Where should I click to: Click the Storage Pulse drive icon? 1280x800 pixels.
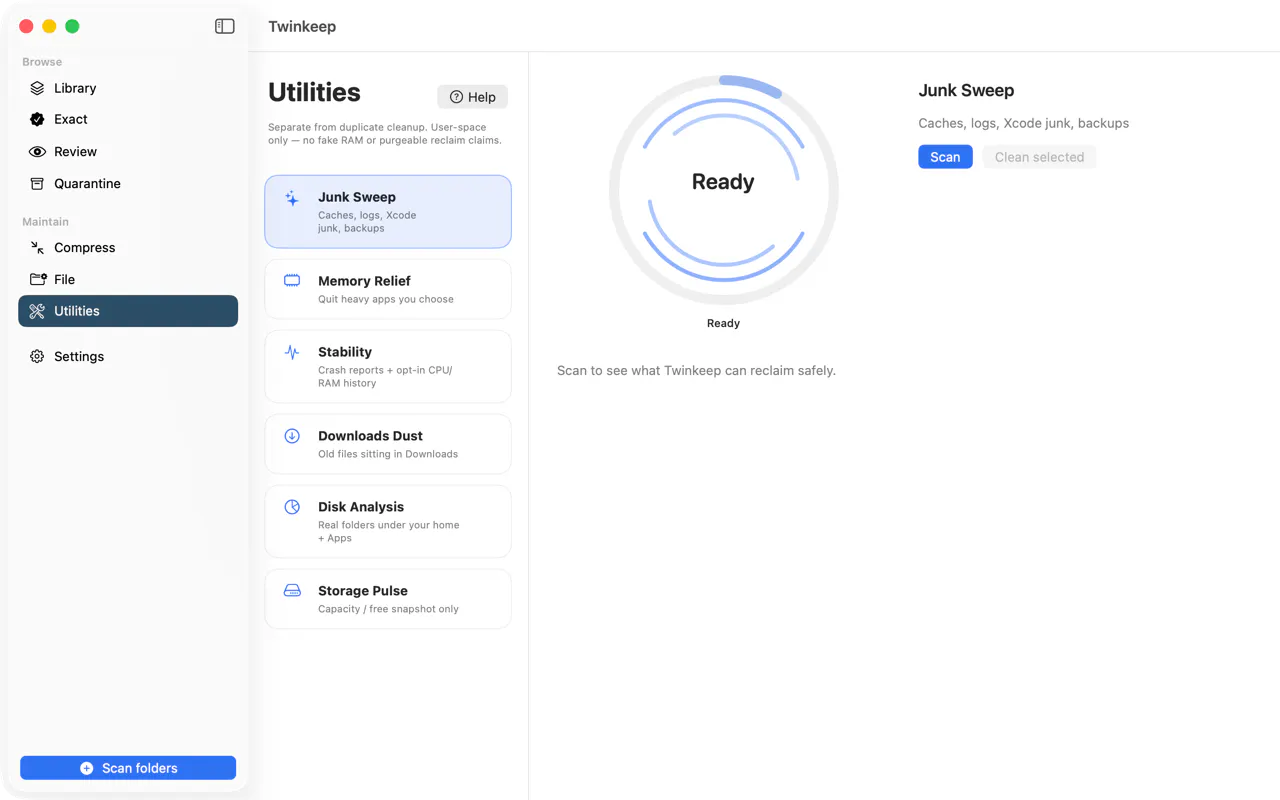tap(292, 591)
